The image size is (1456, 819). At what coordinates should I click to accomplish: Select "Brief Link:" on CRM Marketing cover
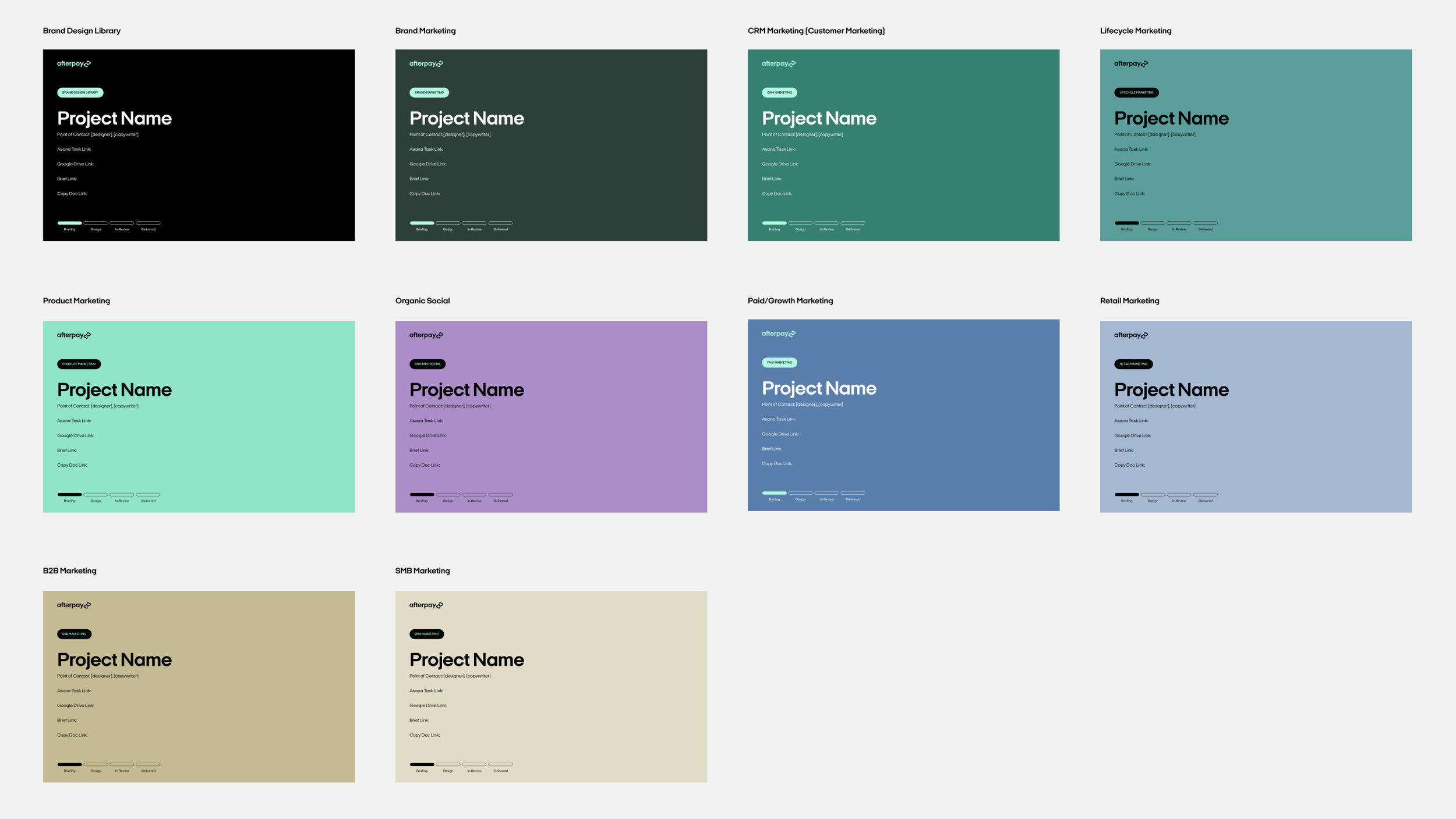point(772,179)
